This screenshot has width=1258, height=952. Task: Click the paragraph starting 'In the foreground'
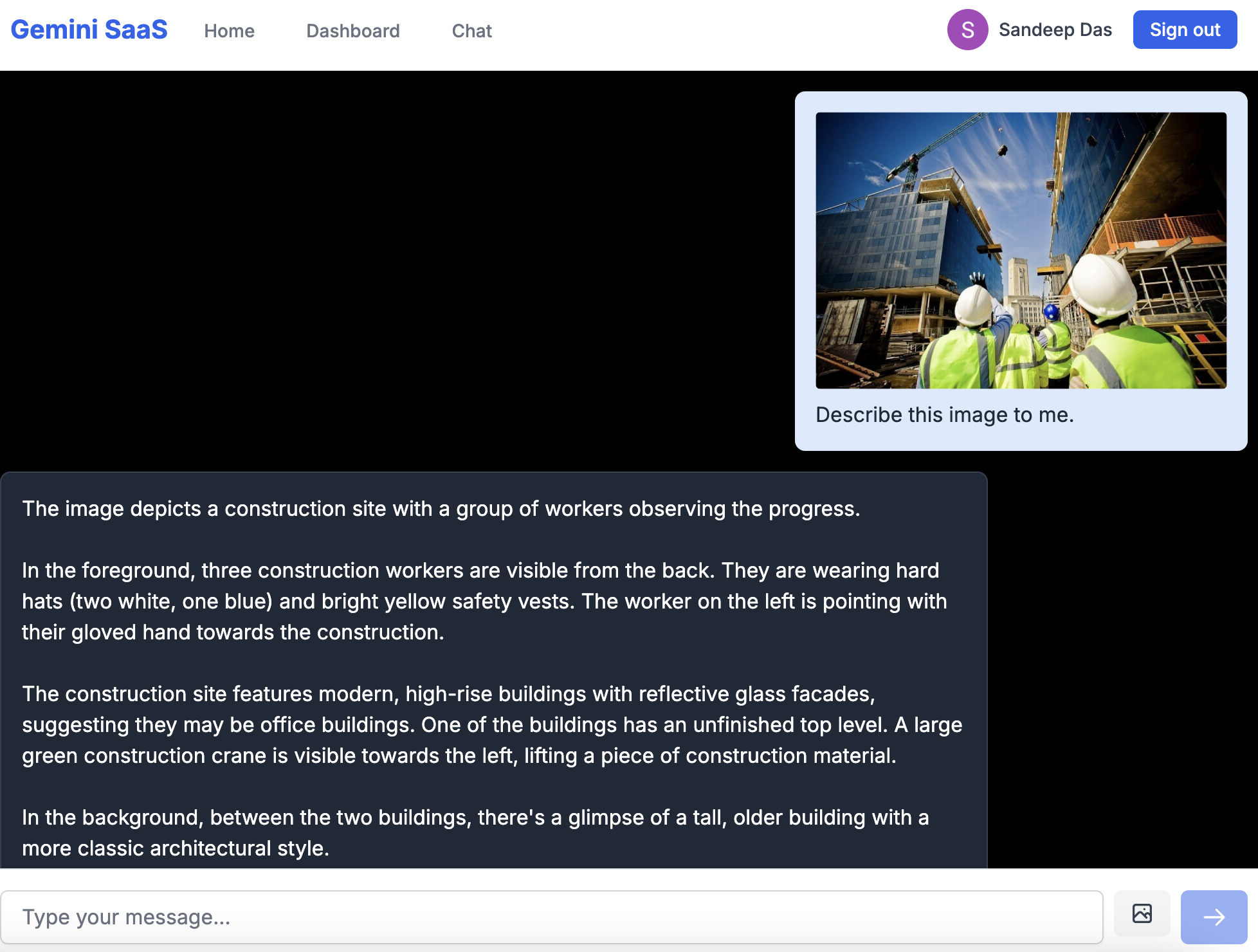point(484,601)
